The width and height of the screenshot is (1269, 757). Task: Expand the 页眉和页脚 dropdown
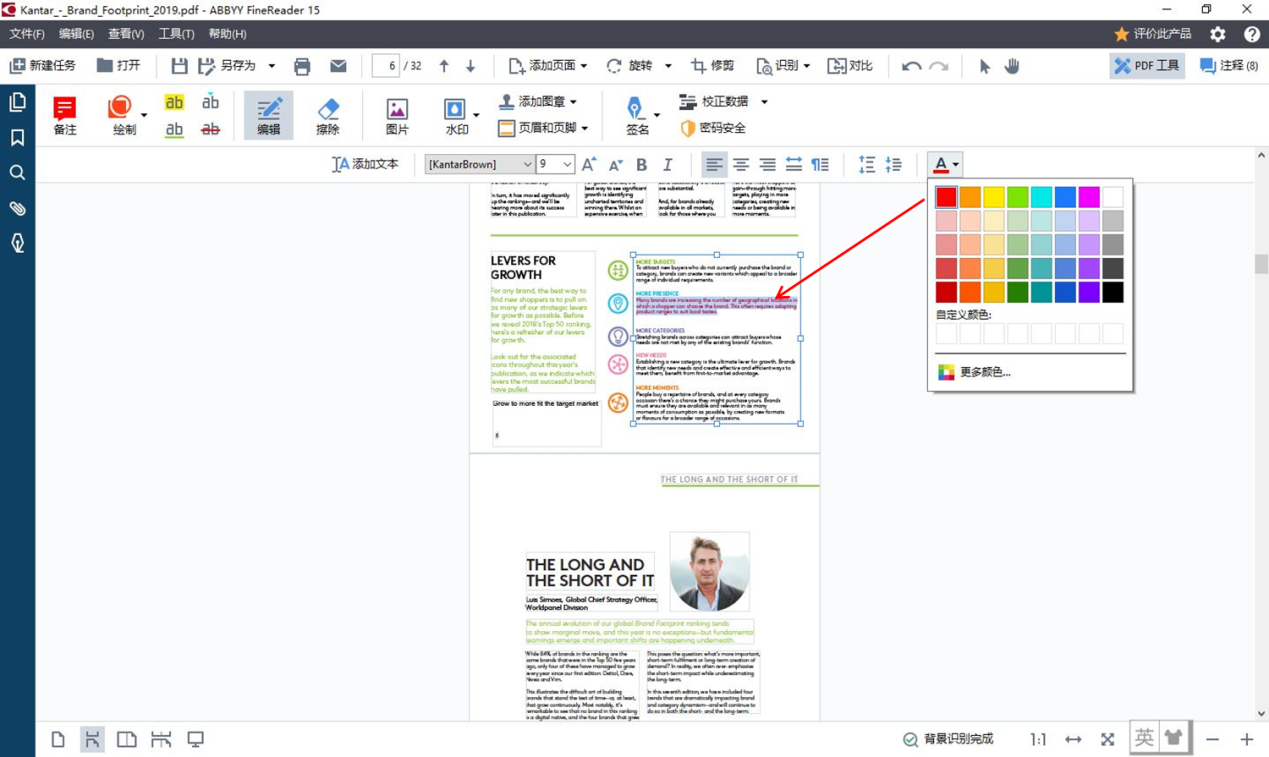(x=585, y=128)
